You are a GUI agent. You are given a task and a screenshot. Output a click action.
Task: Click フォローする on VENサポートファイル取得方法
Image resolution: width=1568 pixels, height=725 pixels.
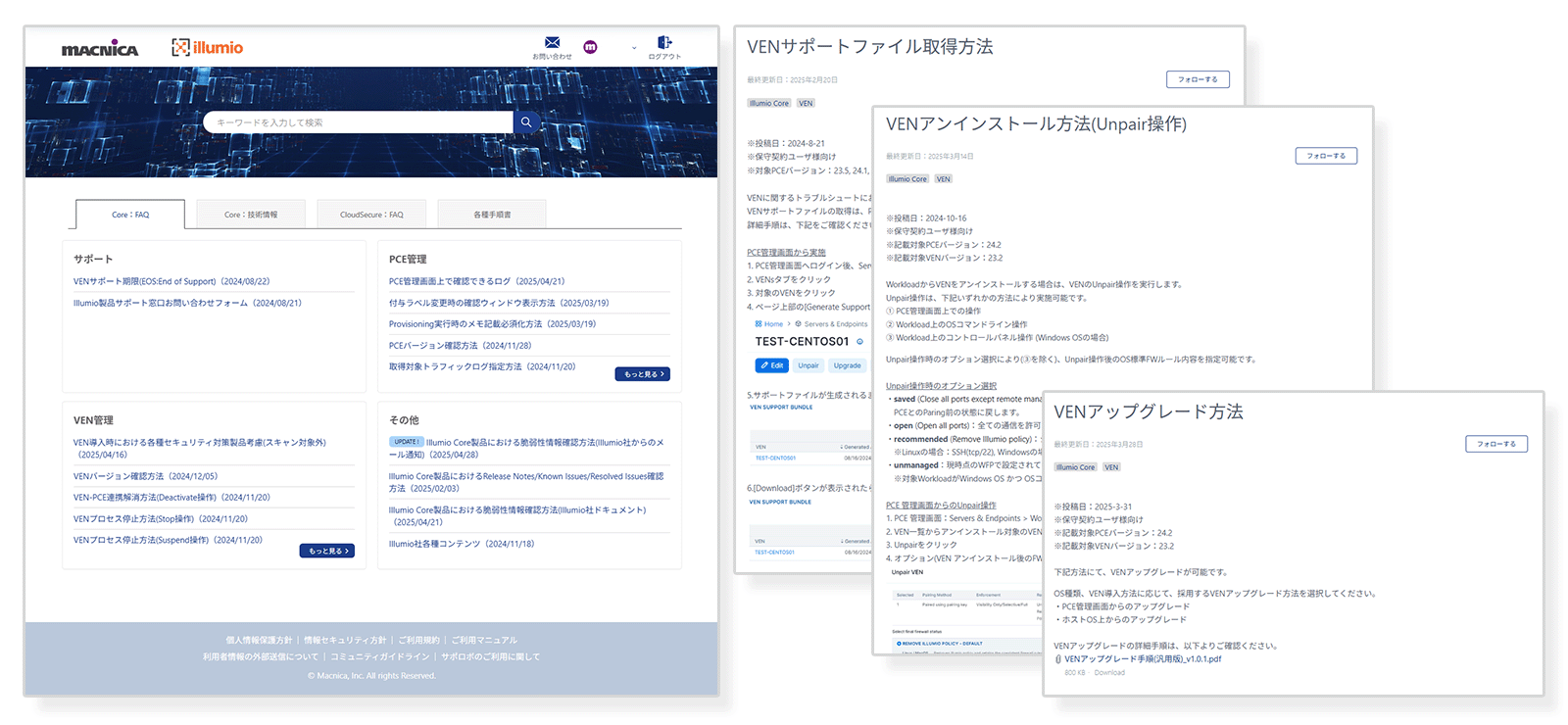click(1198, 79)
